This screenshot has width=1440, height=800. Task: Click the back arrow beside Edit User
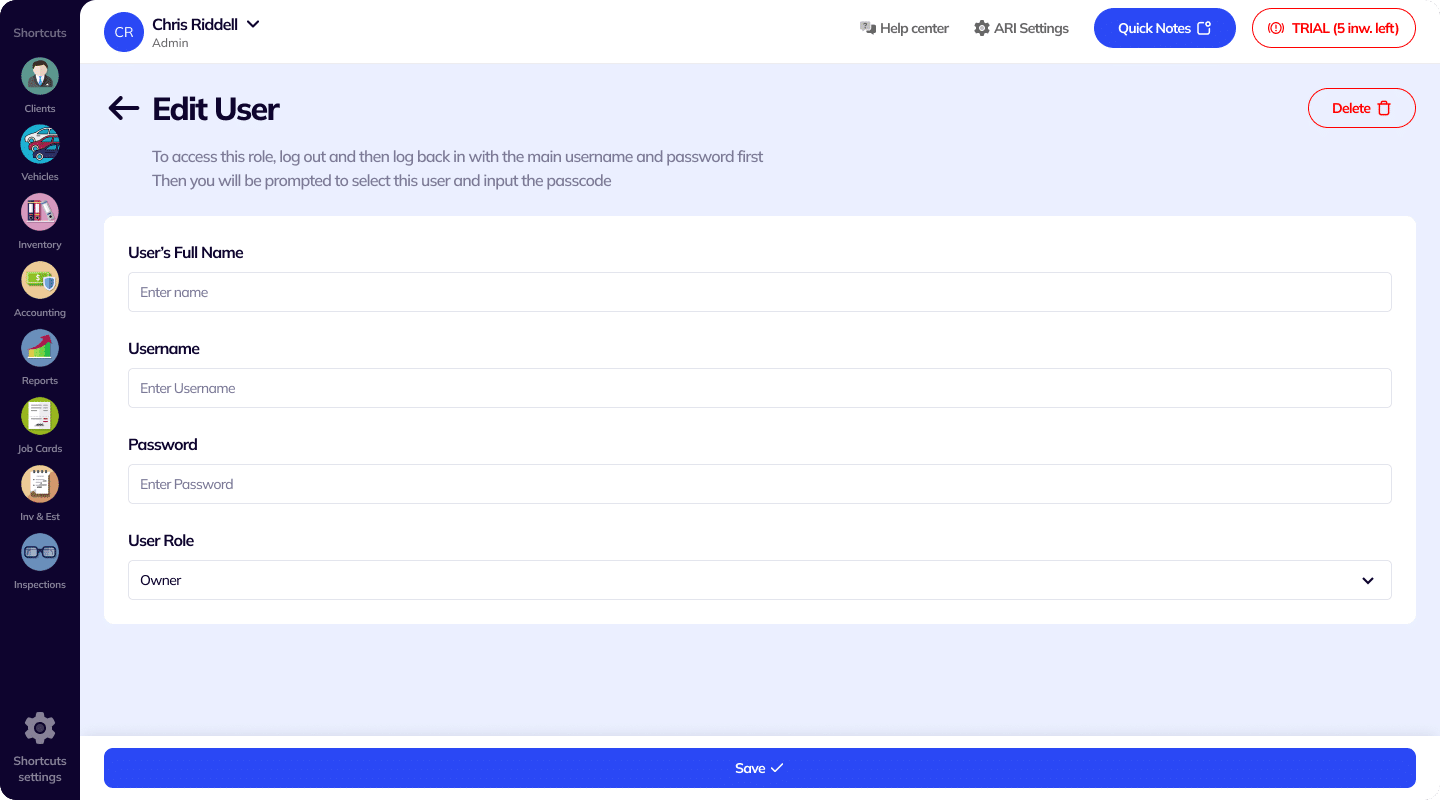(x=123, y=108)
